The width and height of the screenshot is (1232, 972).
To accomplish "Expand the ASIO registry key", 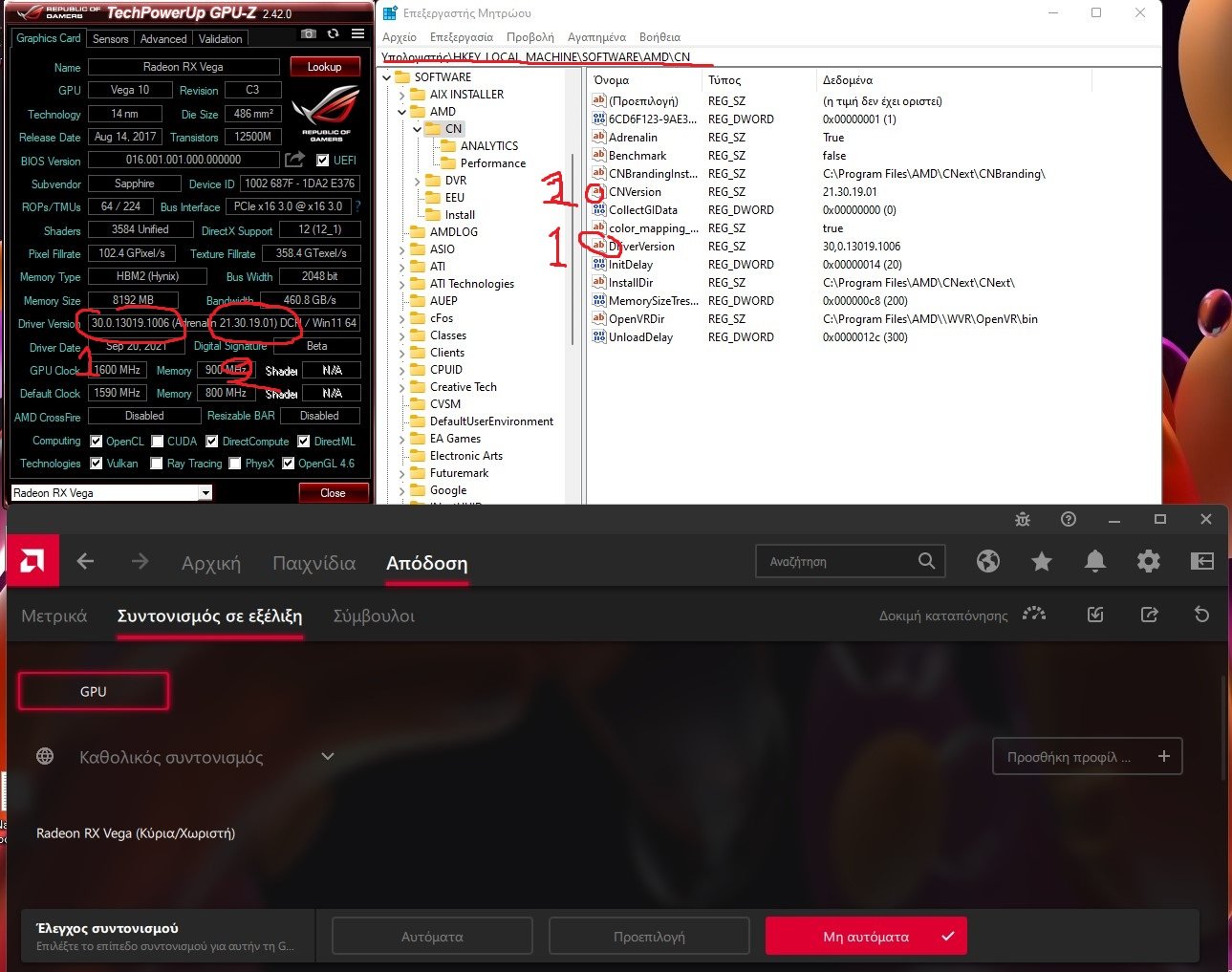I will coord(402,249).
